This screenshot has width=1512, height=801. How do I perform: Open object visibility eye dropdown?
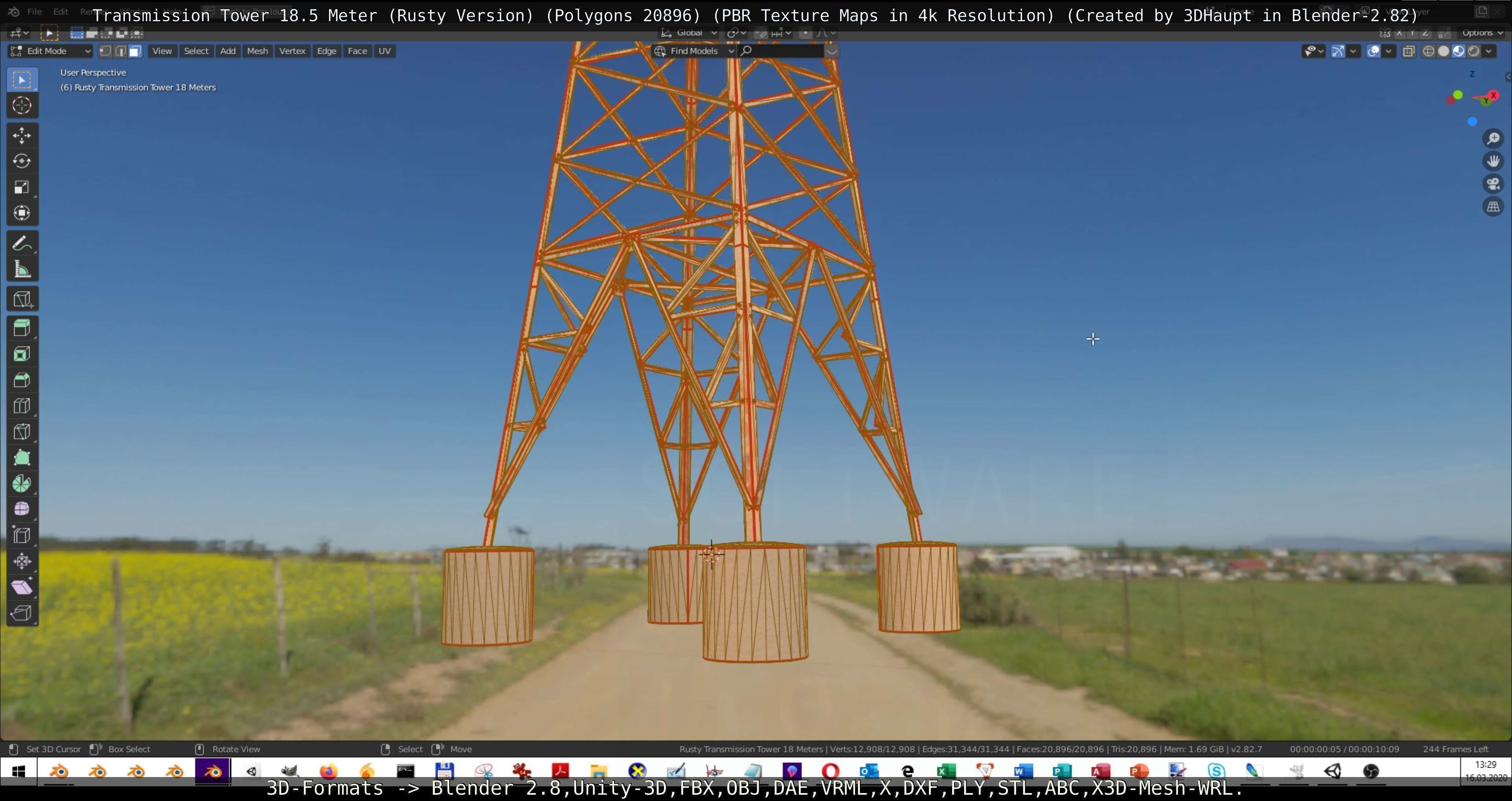click(x=1313, y=51)
